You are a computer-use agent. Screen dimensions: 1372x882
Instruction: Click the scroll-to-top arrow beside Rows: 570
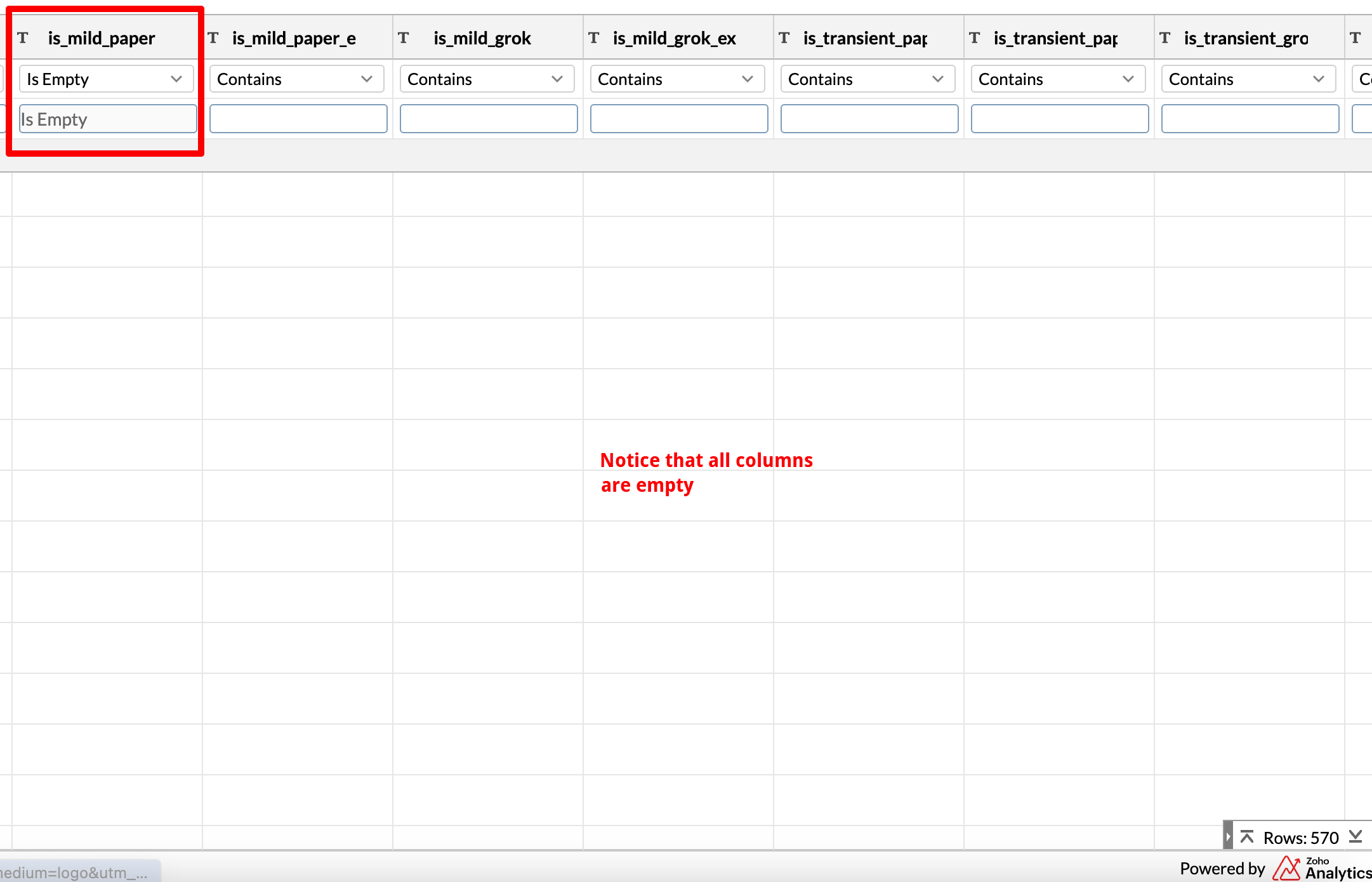1246,837
